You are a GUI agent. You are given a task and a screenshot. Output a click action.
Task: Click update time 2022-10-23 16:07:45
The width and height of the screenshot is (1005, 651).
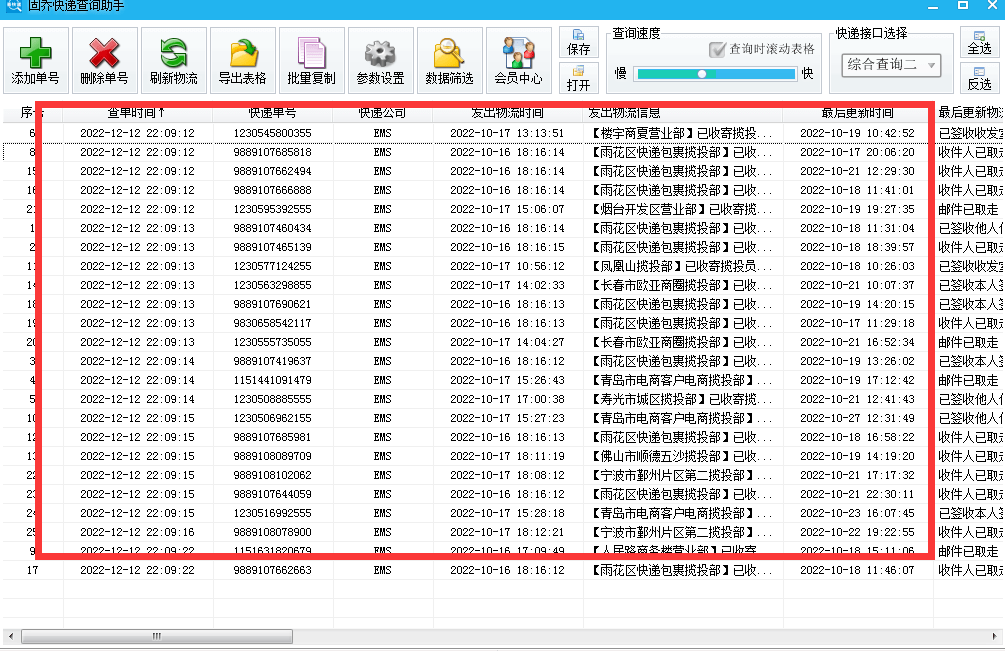point(858,513)
